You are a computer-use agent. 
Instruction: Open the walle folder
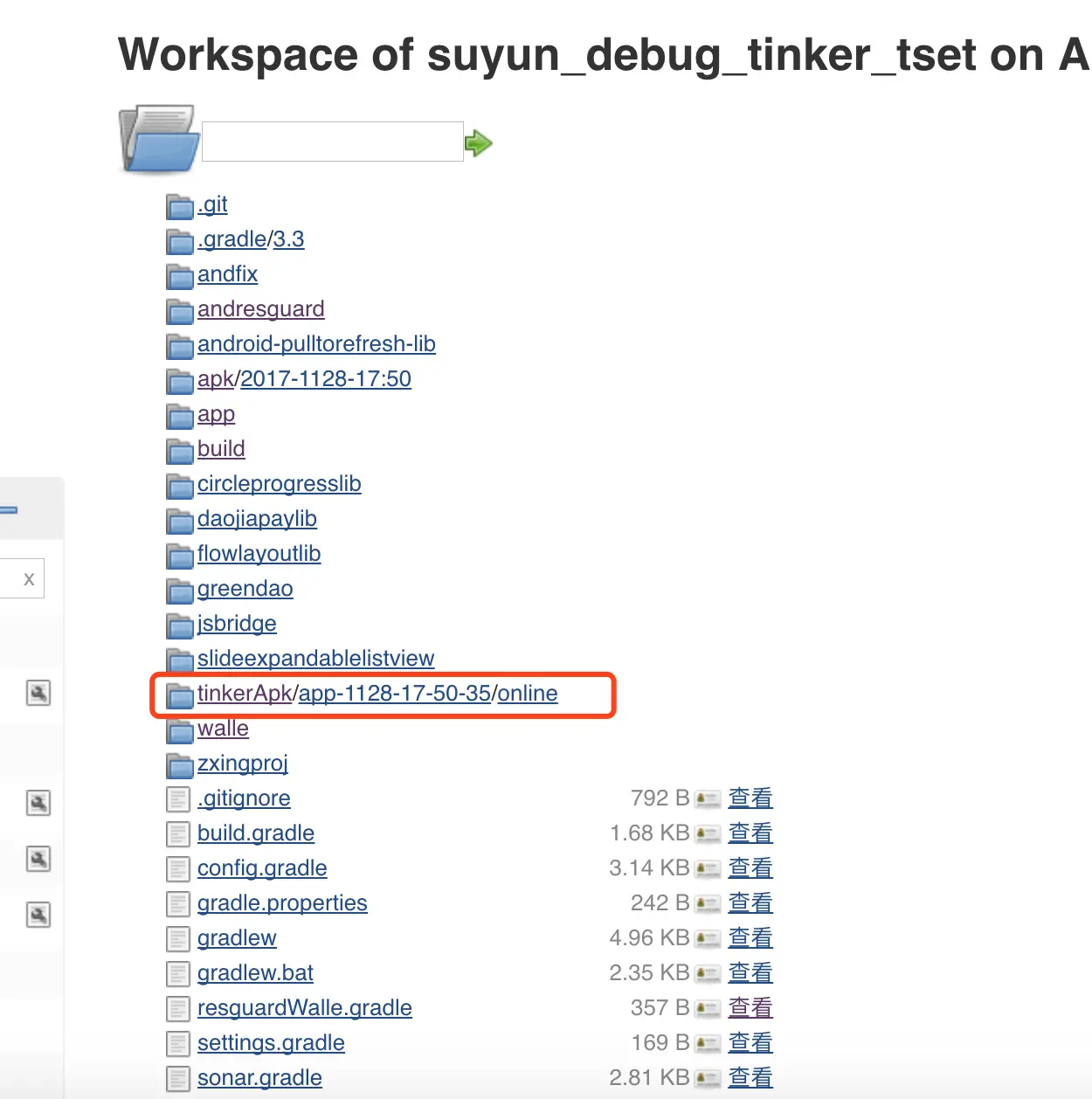click(223, 729)
